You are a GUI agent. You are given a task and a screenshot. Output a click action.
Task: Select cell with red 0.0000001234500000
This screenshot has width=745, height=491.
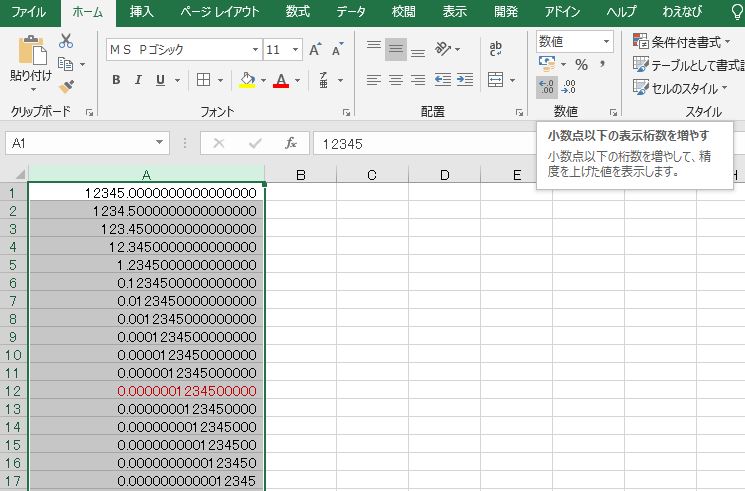[146, 391]
